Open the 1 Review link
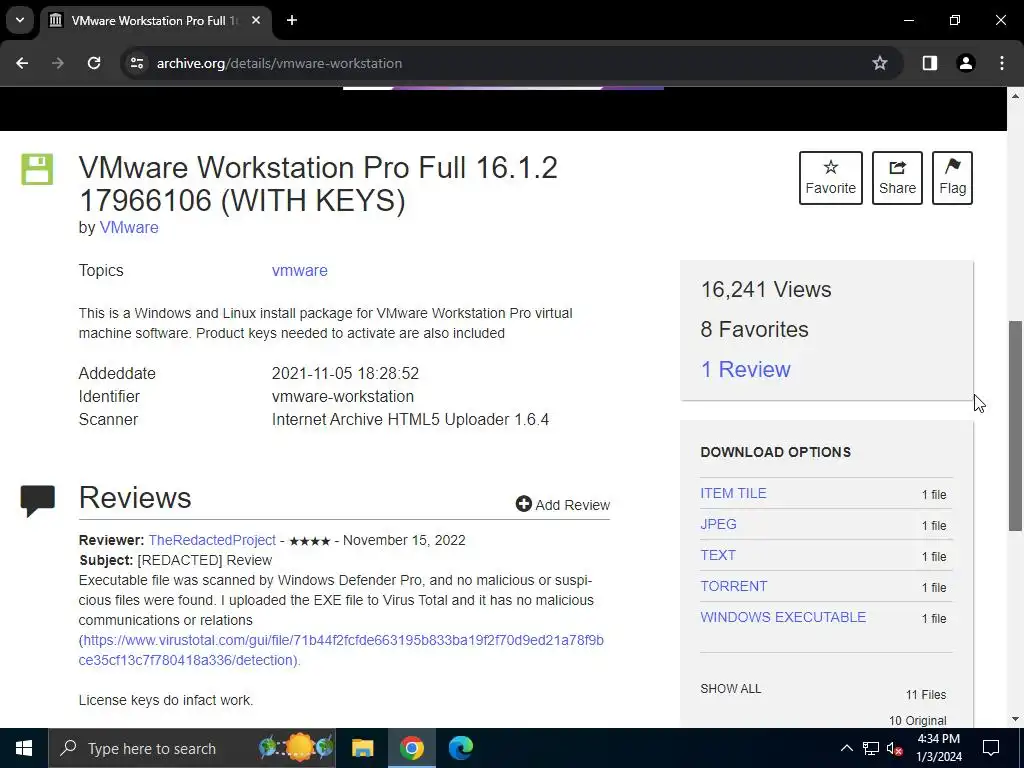Image resolution: width=1024 pixels, height=768 pixels. click(x=745, y=369)
